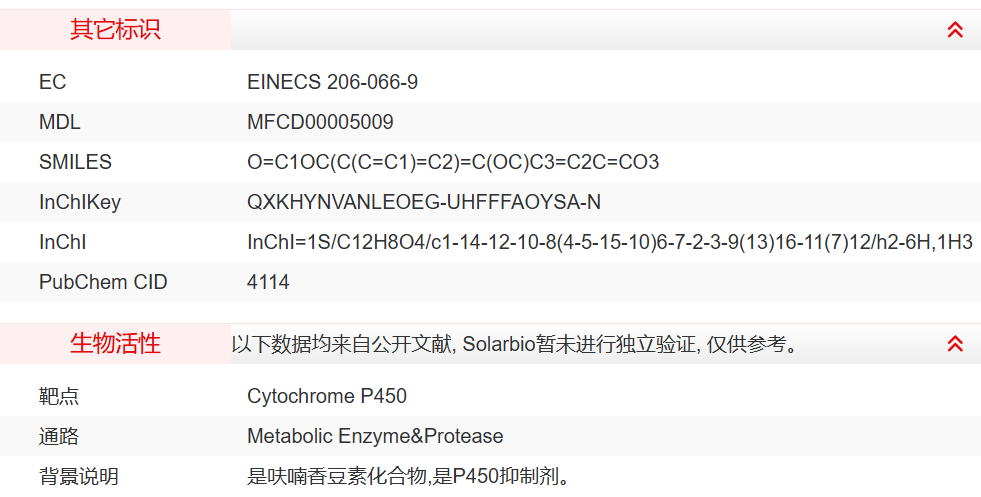
Task: Click the PubChem CID row label
Action: 103,282
